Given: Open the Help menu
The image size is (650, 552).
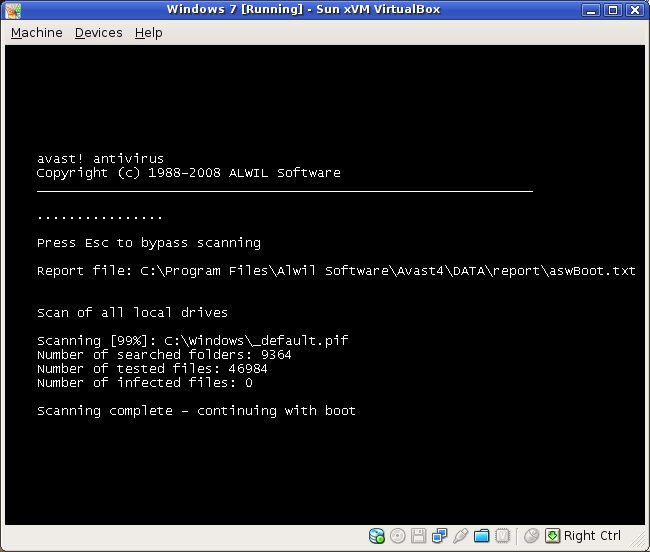Looking at the screenshot, I should [x=148, y=33].
